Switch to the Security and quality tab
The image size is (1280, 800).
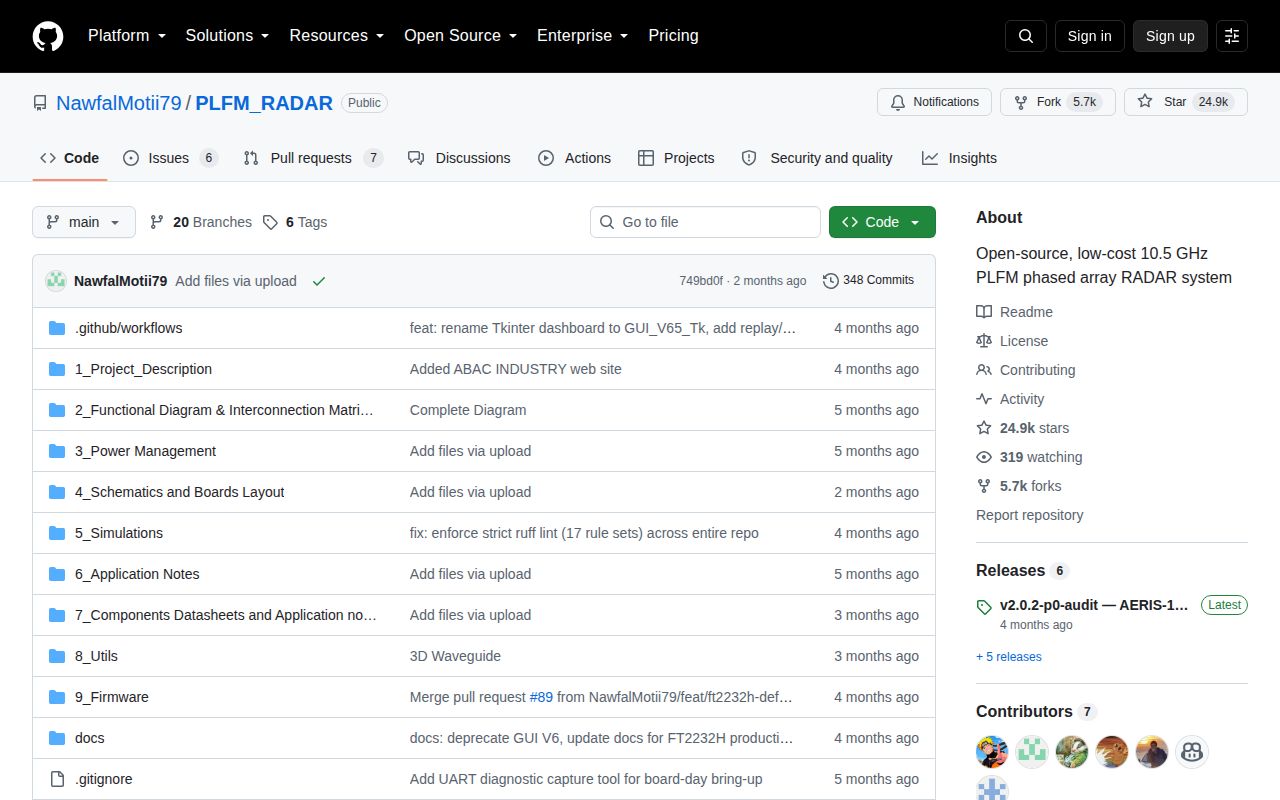(817, 158)
